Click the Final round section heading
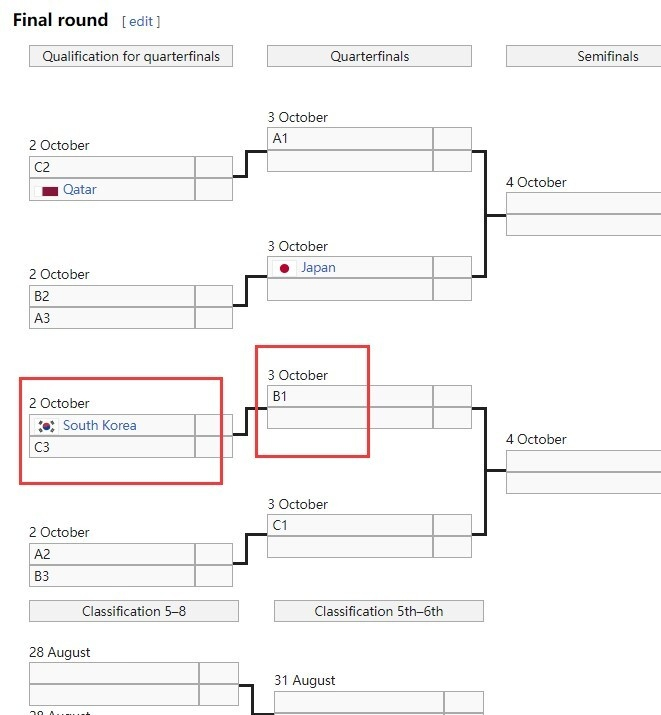This screenshot has width=661, height=715. (60, 20)
